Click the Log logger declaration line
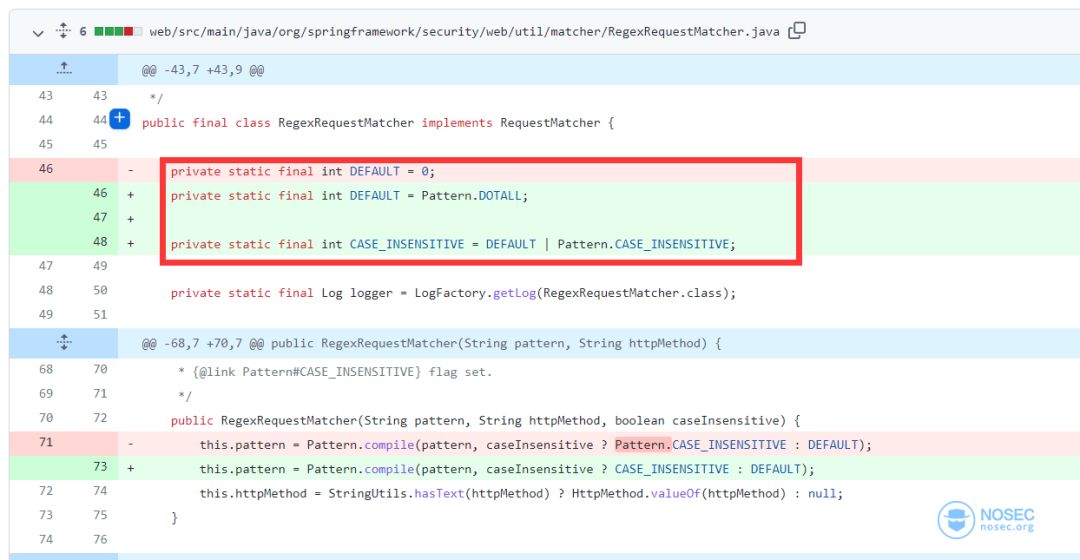 click(452, 293)
